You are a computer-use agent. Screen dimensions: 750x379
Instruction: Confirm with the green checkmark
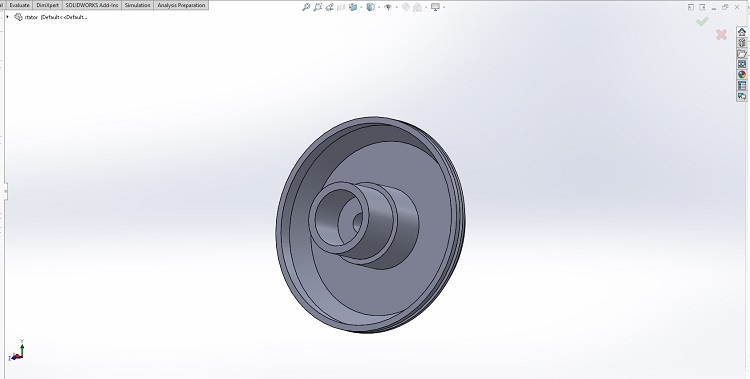point(702,22)
